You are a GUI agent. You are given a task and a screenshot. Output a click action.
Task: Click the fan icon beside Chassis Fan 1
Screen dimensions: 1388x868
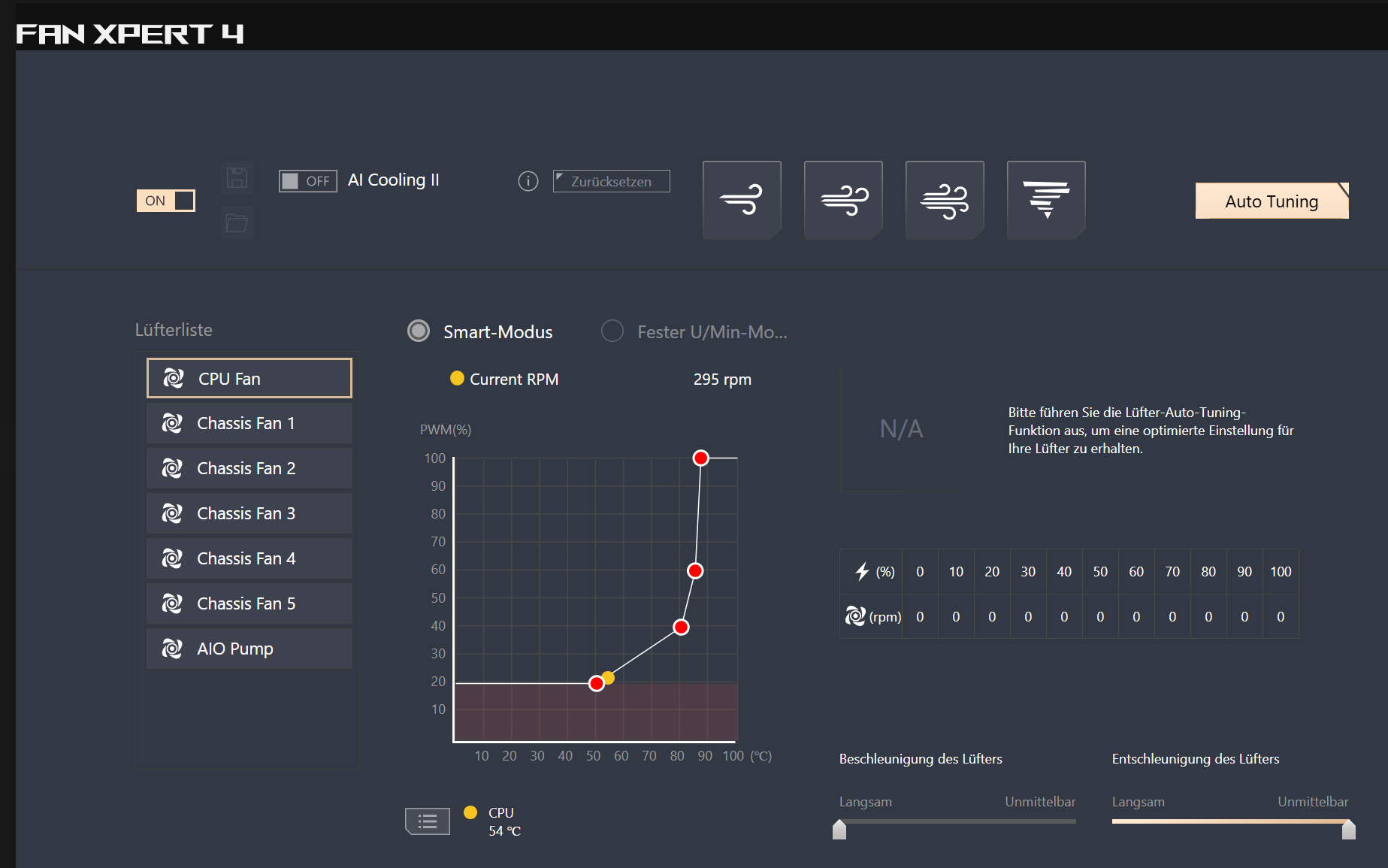172,423
